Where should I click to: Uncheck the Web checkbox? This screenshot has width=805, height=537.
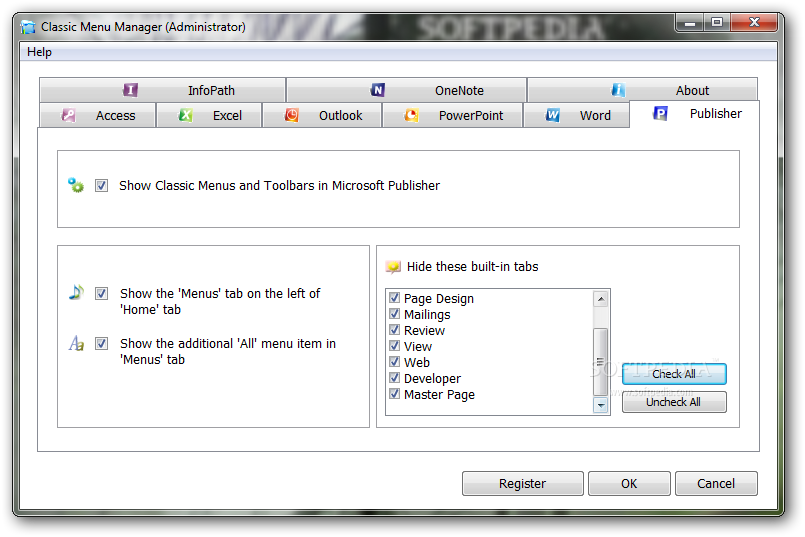[394, 361]
